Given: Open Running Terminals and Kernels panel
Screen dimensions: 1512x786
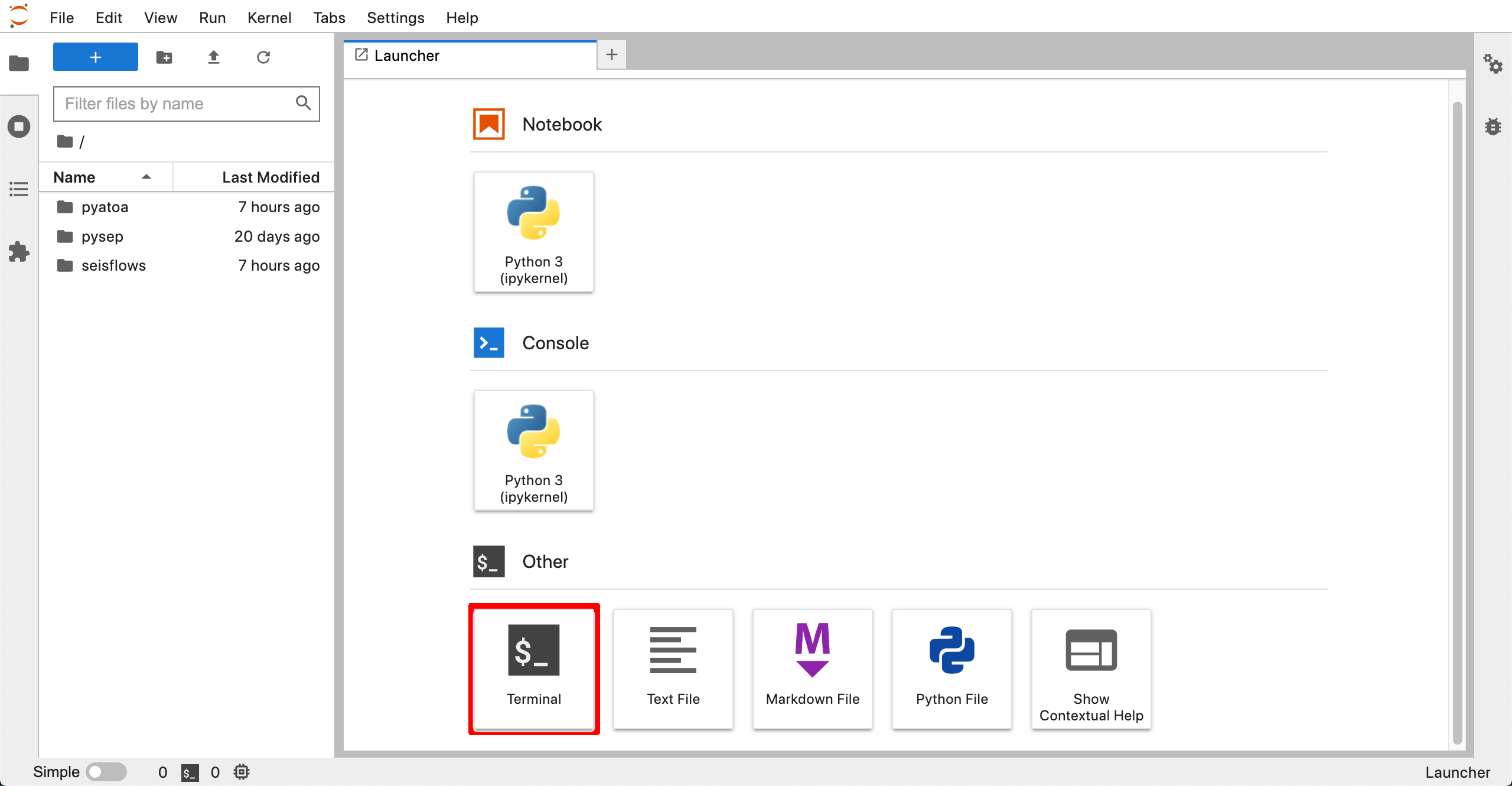Looking at the screenshot, I should pyautogui.click(x=19, y=126).
